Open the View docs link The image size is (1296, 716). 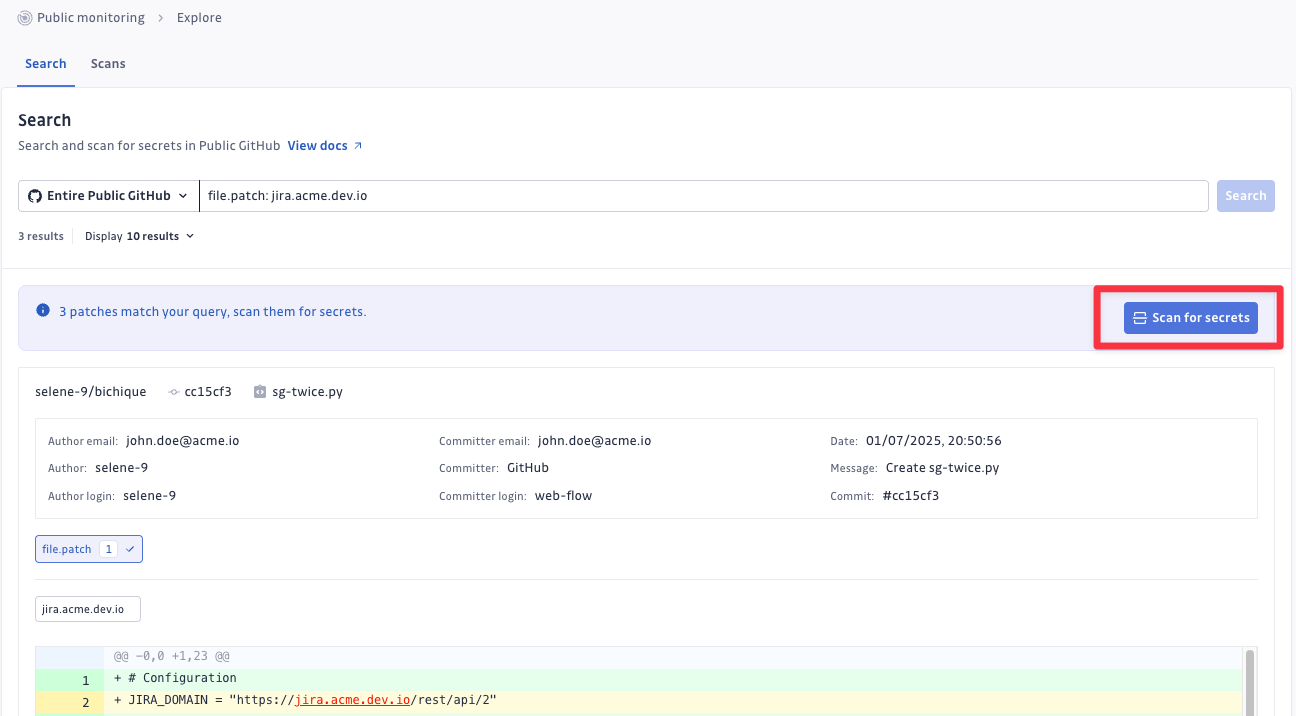tap(317, 146)
